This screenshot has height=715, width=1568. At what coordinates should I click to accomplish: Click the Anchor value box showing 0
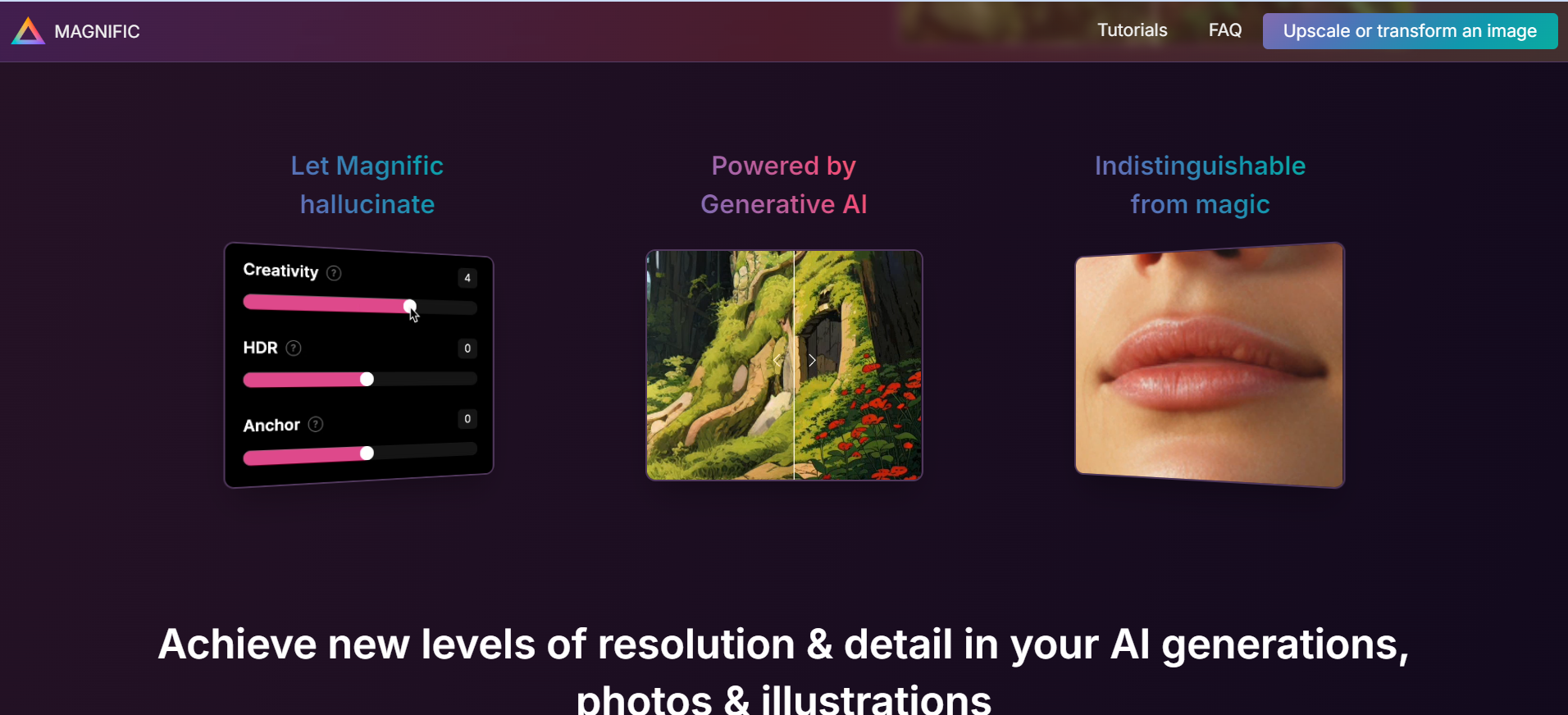tap(467, 419)
